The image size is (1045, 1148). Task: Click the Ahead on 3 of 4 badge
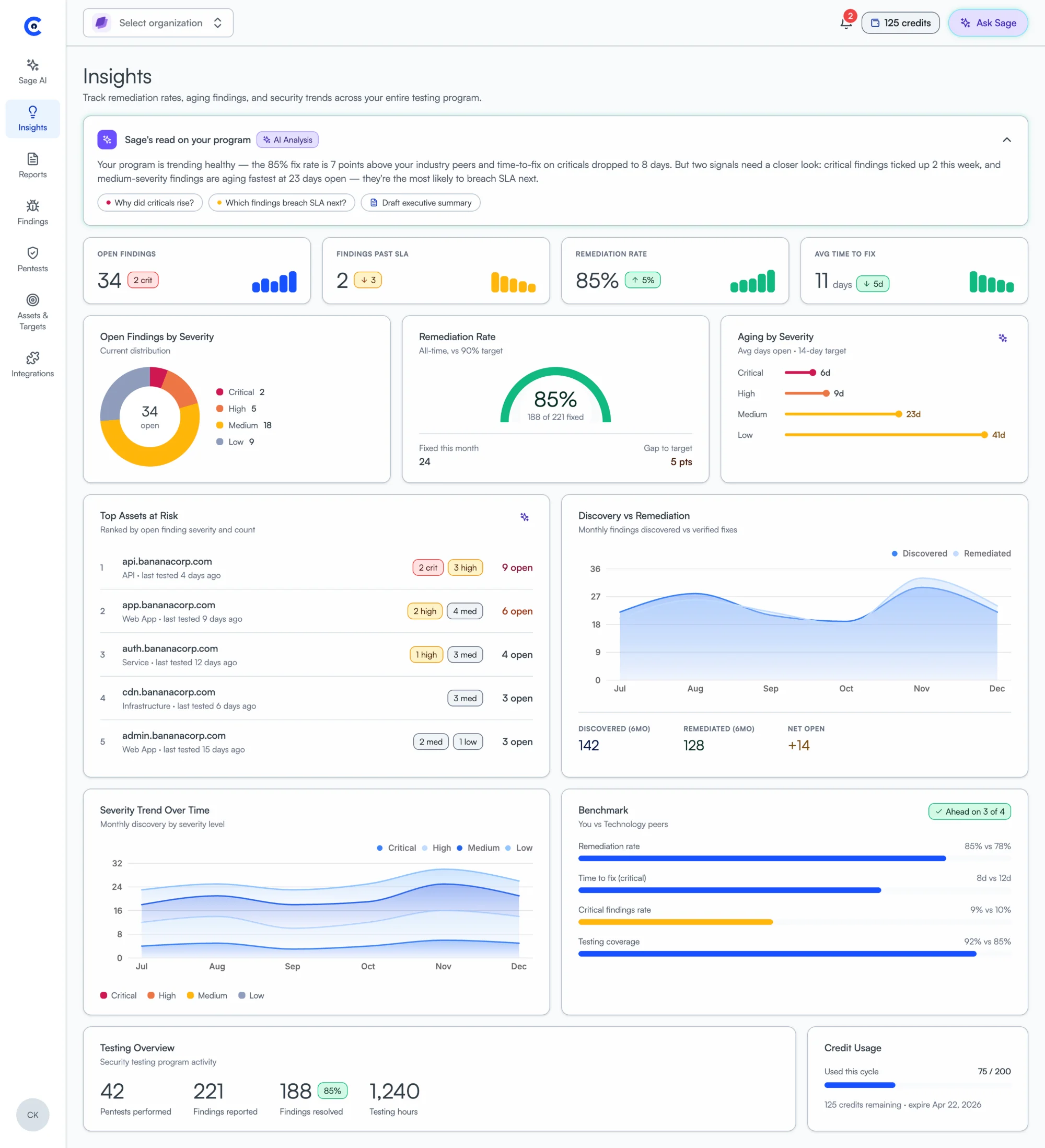pyautogui.click(x=969, y=811)
